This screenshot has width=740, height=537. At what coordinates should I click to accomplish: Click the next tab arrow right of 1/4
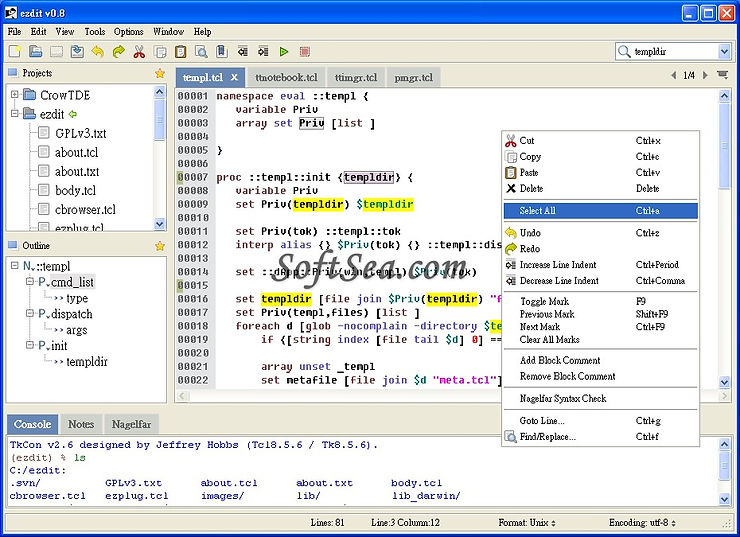[x=705, y=75]
